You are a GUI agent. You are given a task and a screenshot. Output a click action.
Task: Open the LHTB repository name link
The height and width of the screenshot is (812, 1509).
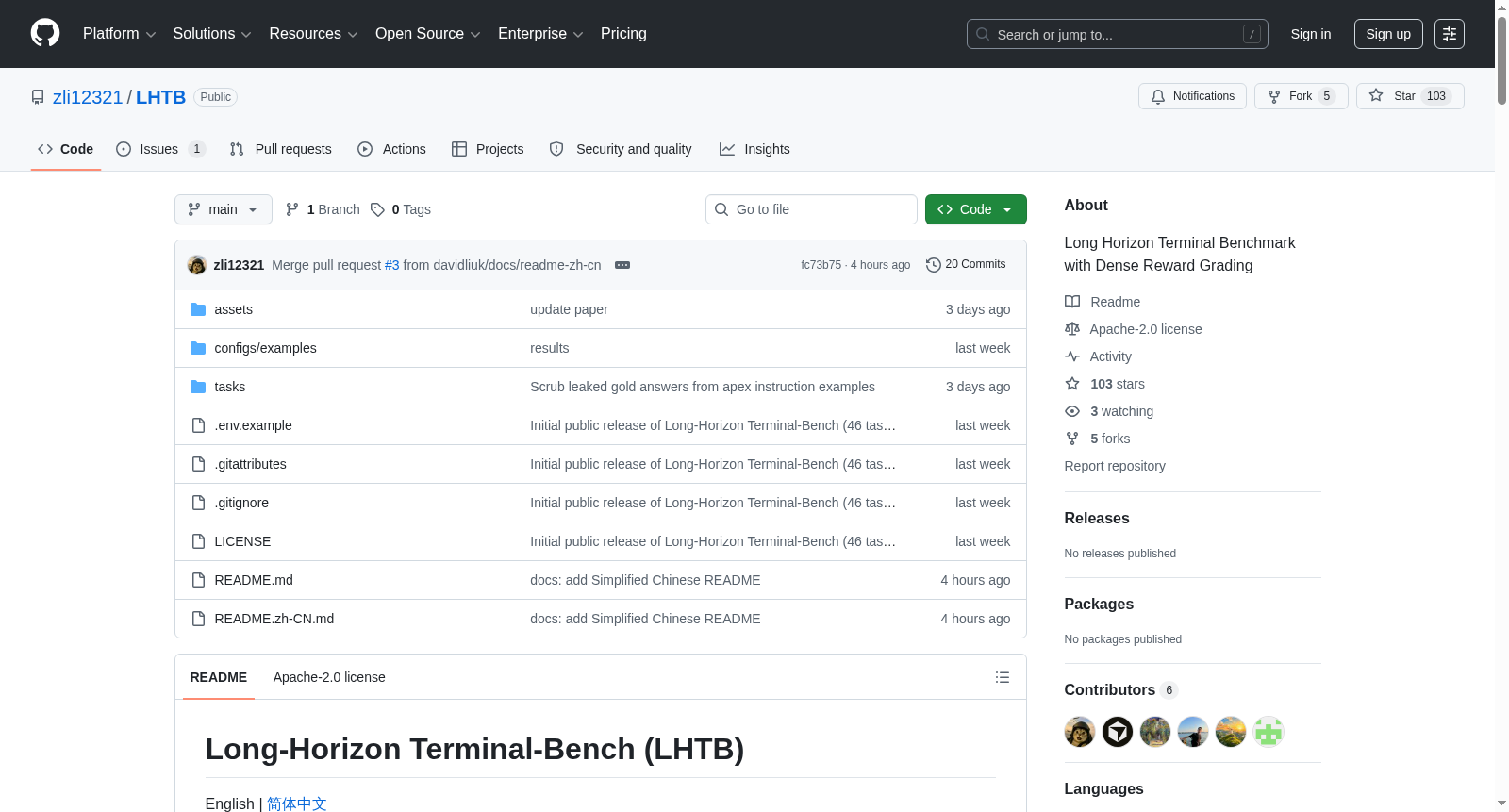pyautogui.click(x=161, y=97)
